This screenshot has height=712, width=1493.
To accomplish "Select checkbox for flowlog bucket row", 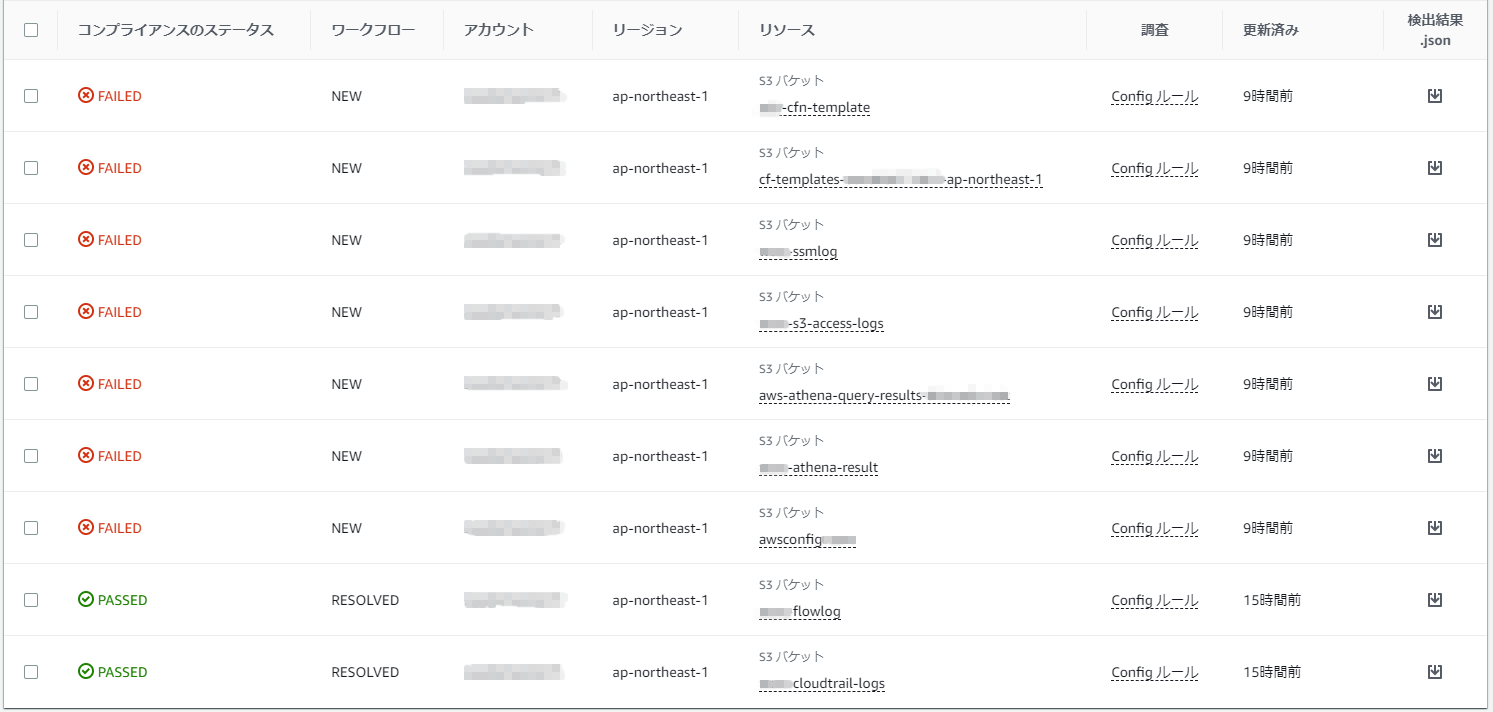I will coord(31,600).
